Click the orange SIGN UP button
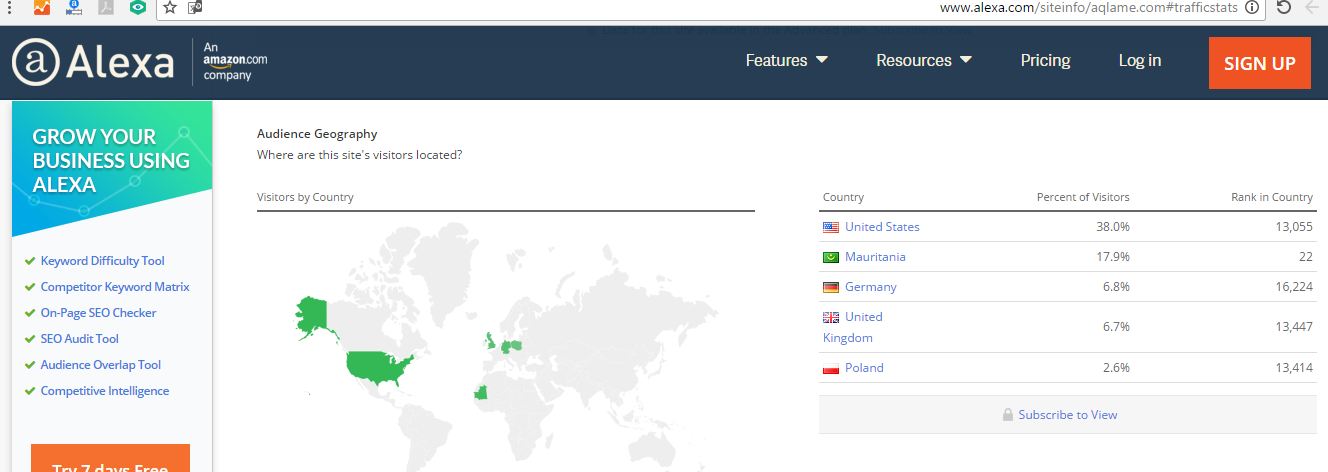The image size is (1328, 472). click(x=1260, y=63)
